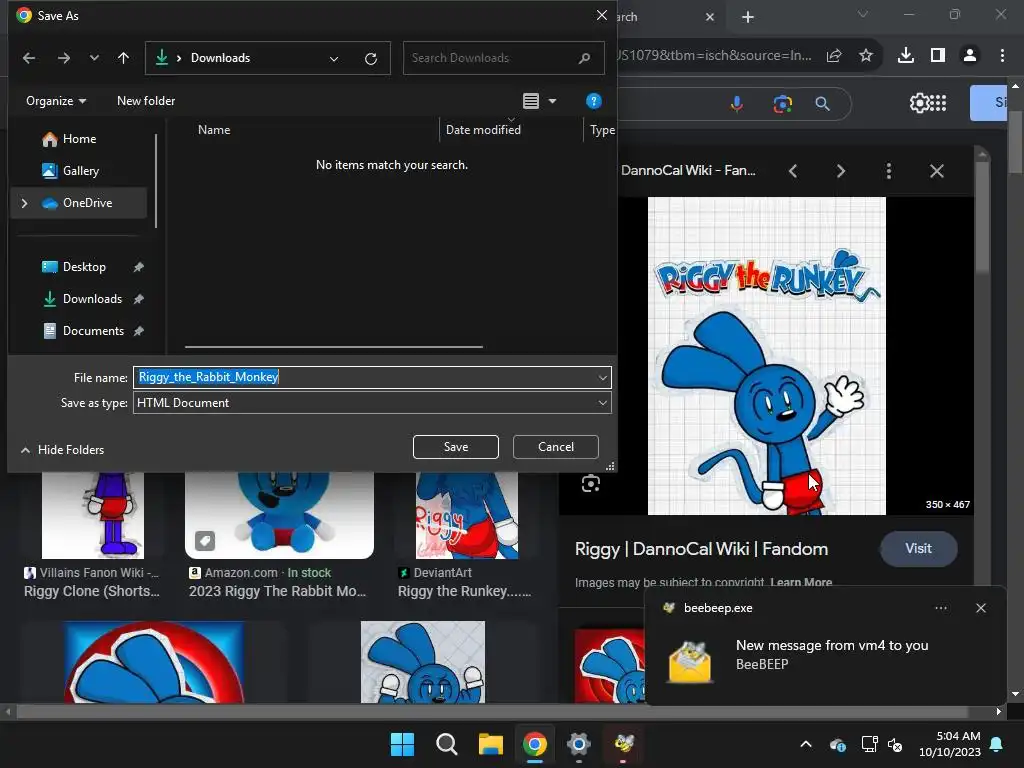Open Gallery in navigation pane
Image resolution: width=1024 pixels, height=768 pixels.
click(80, 170)
